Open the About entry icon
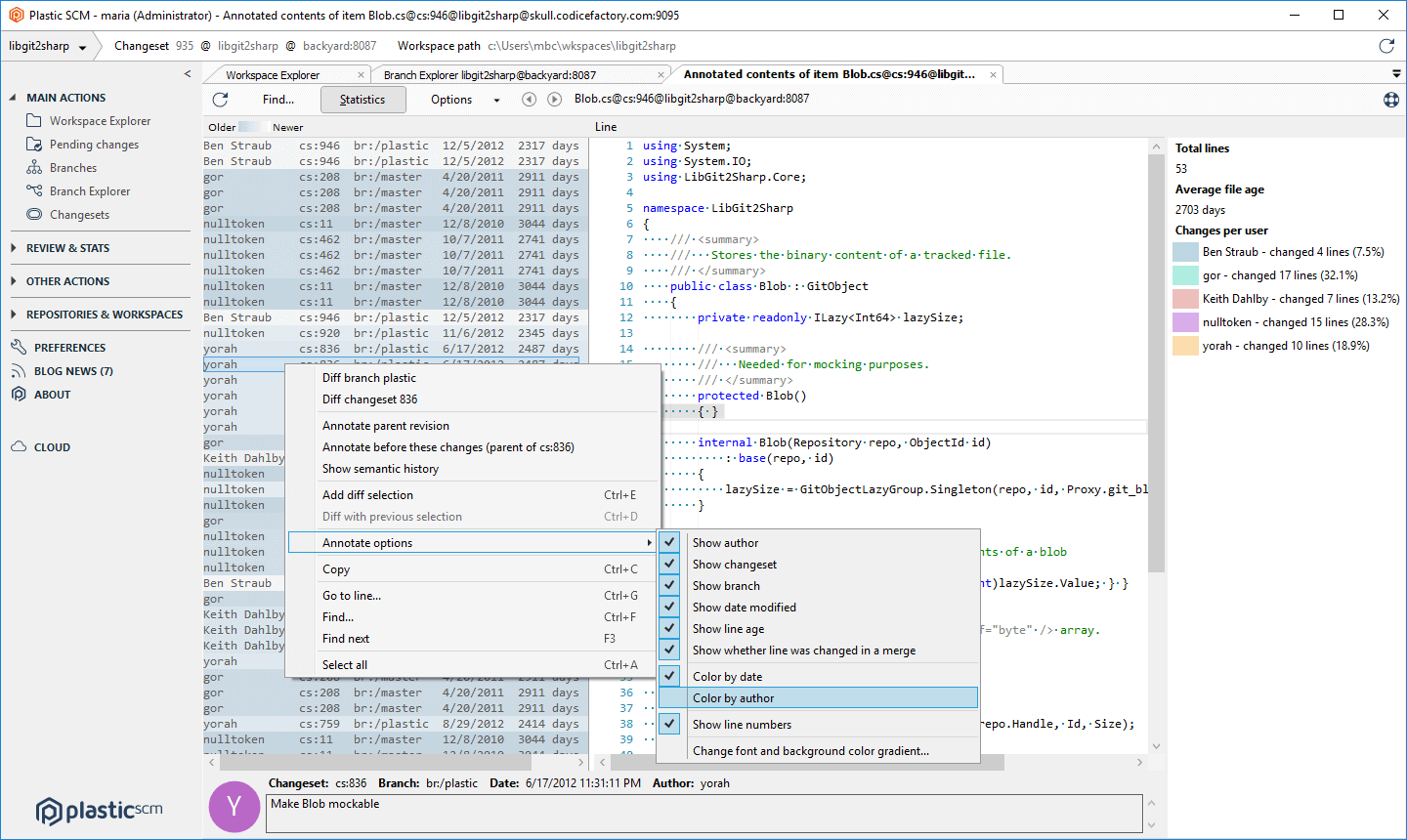 [19, 395]
